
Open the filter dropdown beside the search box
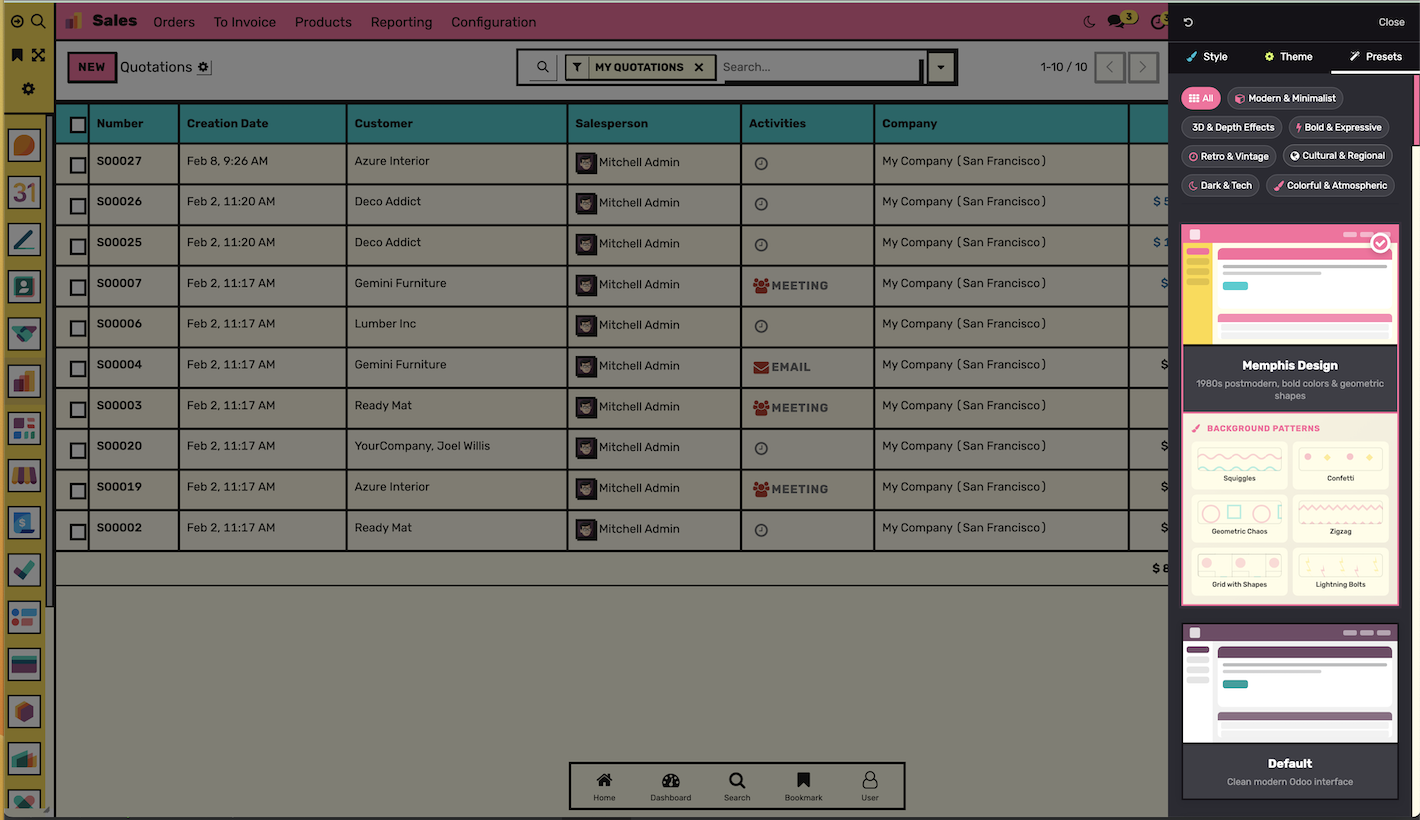[940, 67]
